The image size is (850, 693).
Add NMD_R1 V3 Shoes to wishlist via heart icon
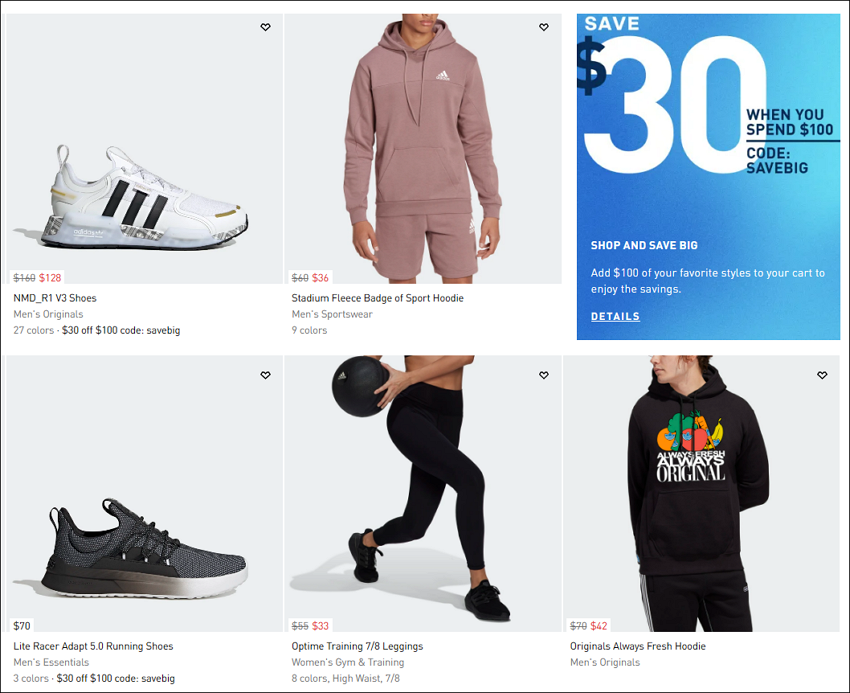coord(265,27)
